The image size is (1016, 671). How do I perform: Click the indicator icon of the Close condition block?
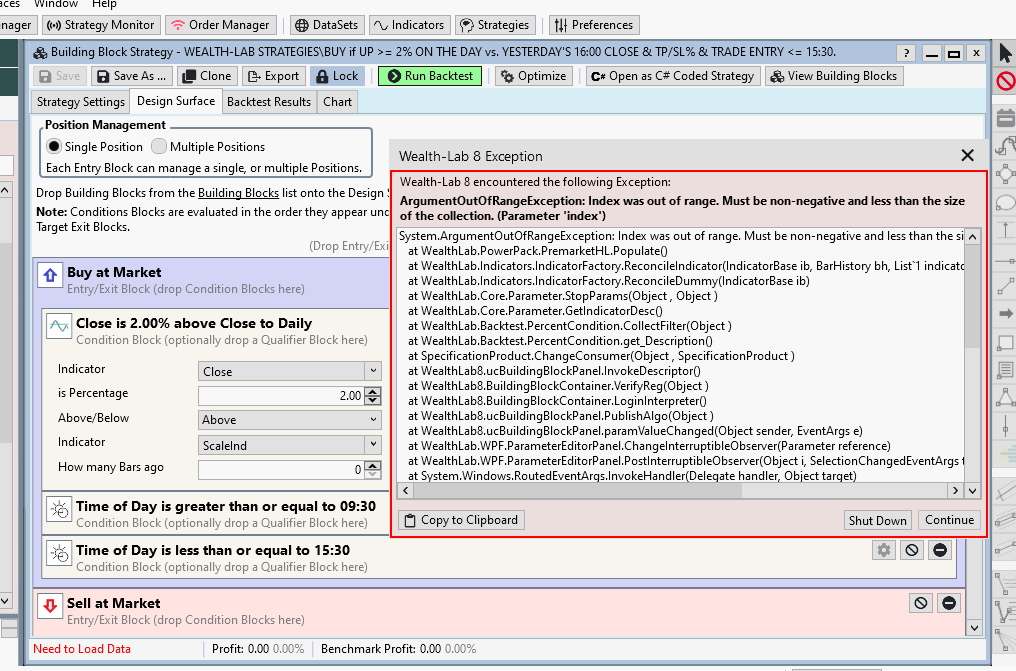point(59,326)
